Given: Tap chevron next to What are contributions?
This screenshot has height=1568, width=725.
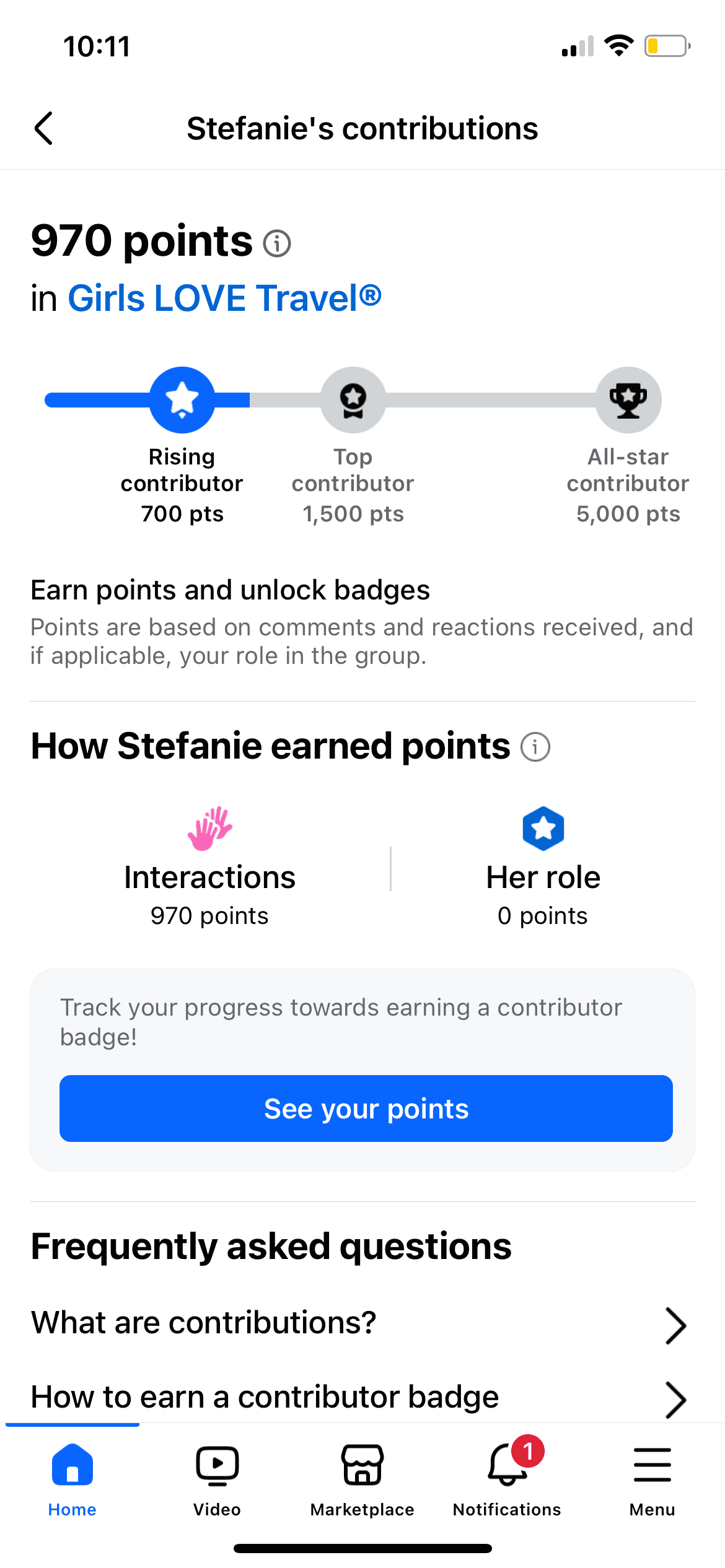Looking at the screenshot, I should coord(675,1325).
